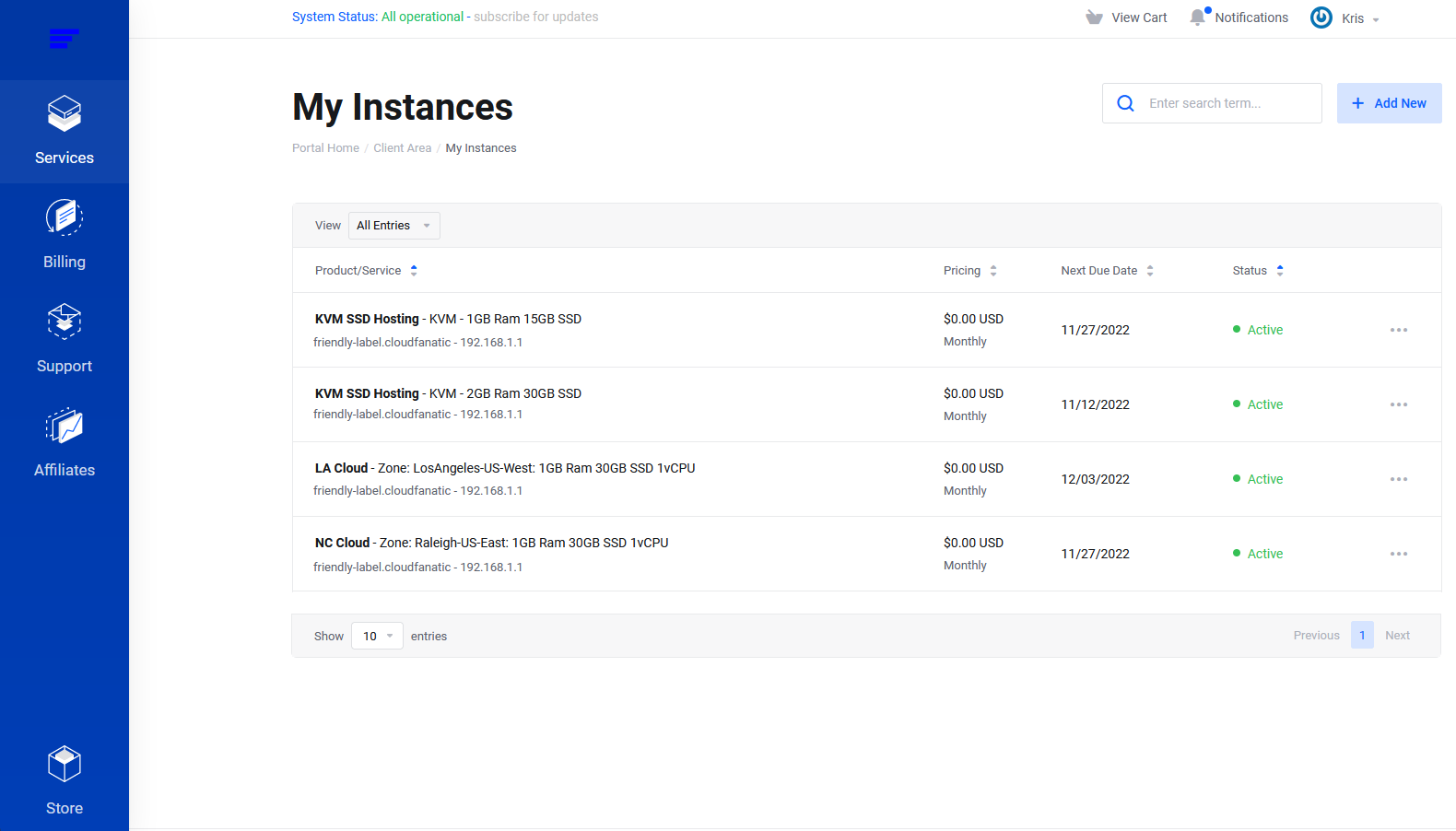
Task: Click the brand logo in the sidebar
Action: pyautogui.click(x=64, y=39)
